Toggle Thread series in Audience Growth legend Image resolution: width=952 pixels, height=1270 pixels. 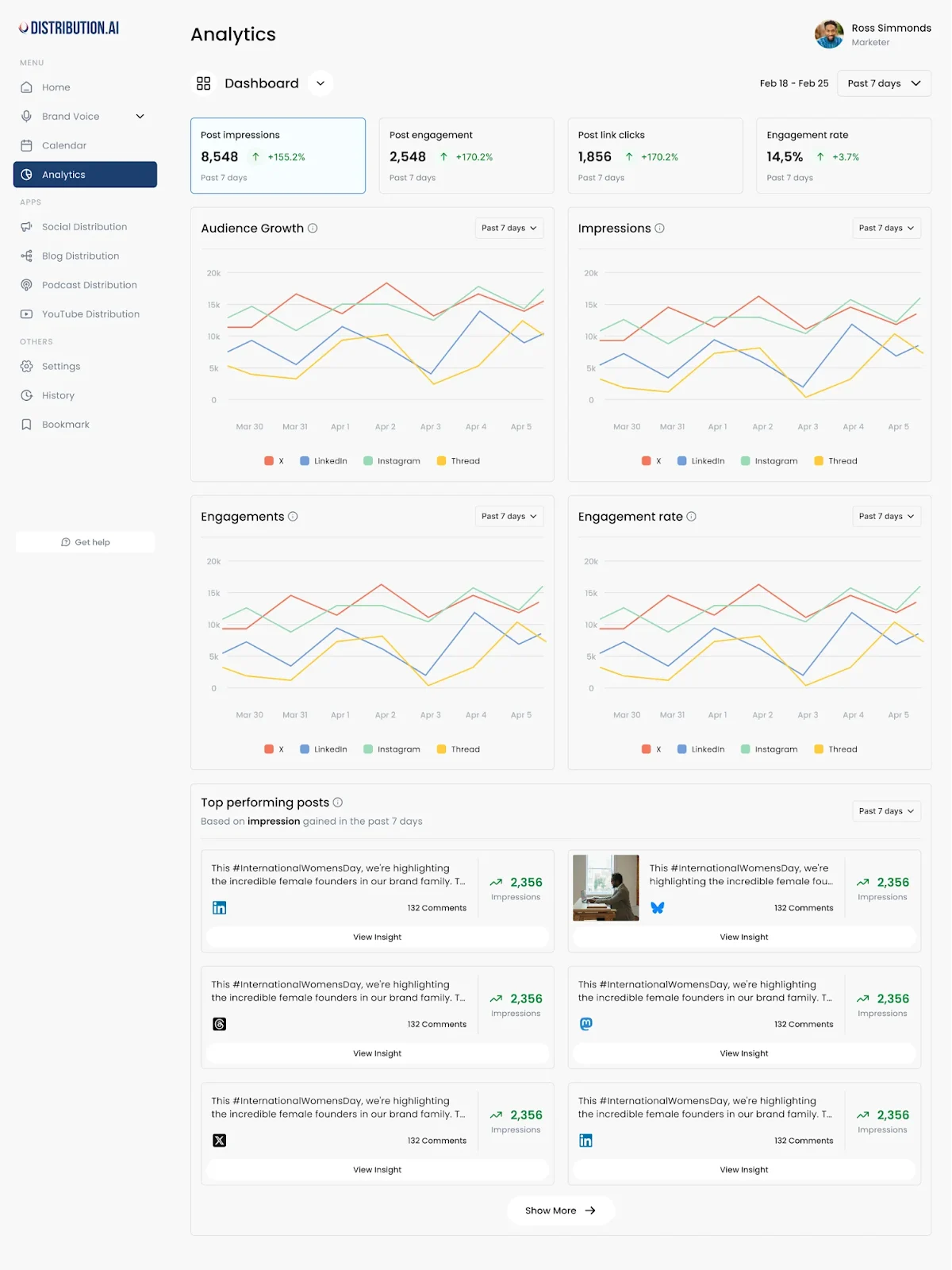coord(459,461)
